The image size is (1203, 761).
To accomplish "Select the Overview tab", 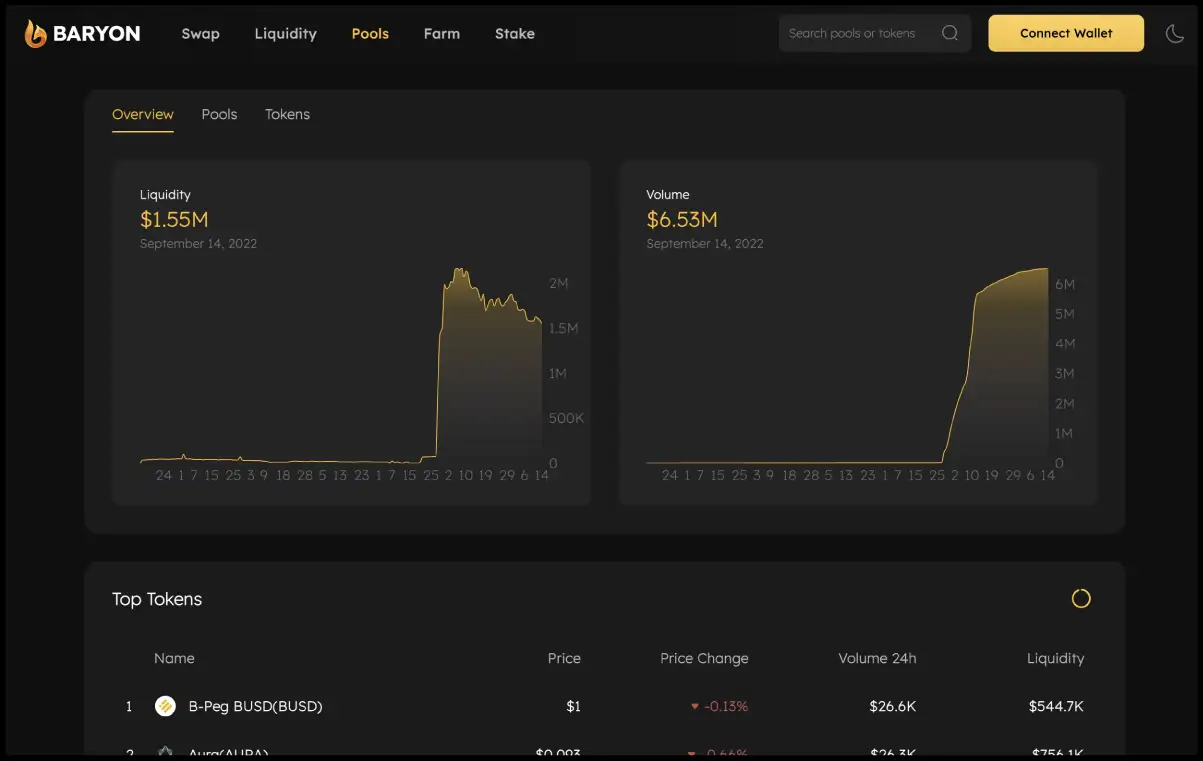I will coord(142,114).
